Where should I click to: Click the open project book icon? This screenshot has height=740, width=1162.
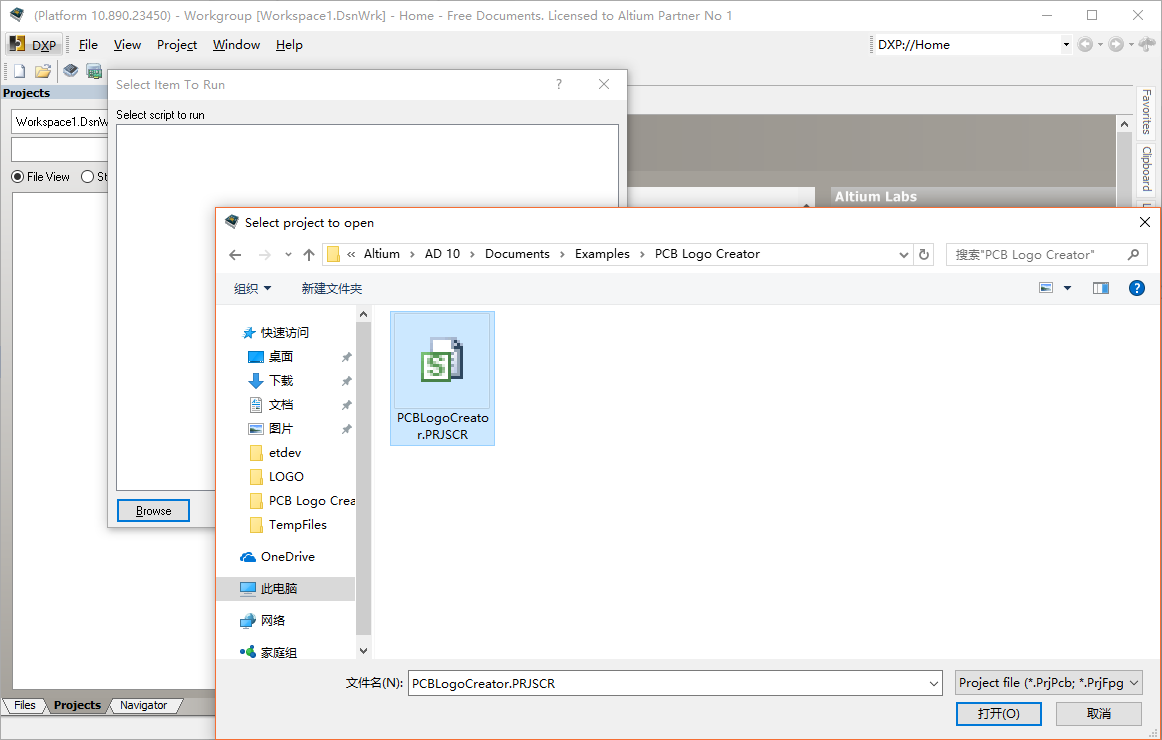[70, 71]
